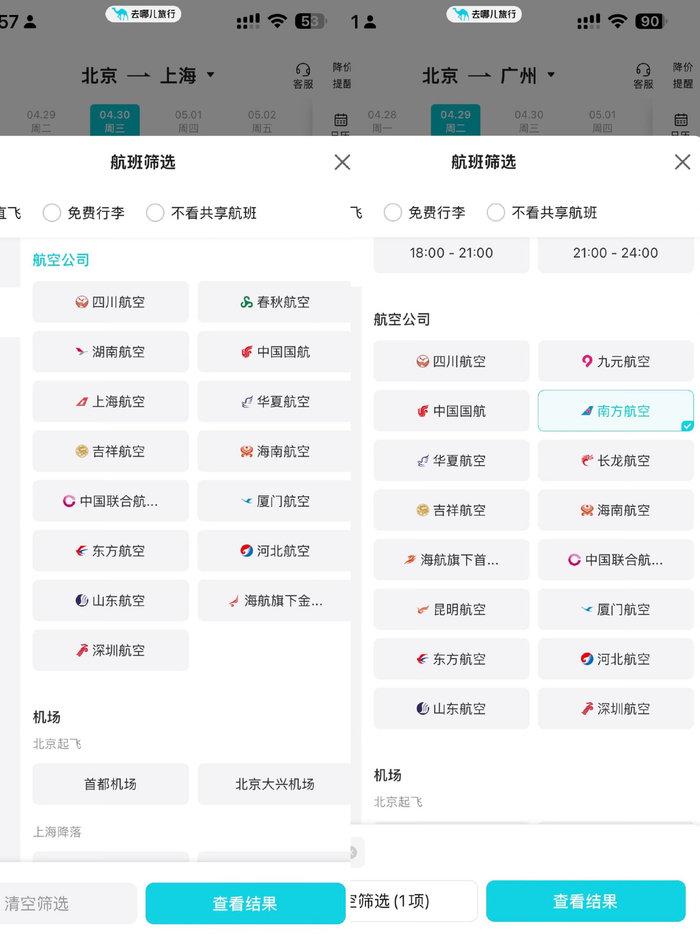
Task: Switch to 05.02 周五 date tab
Action: coord(262,121)
